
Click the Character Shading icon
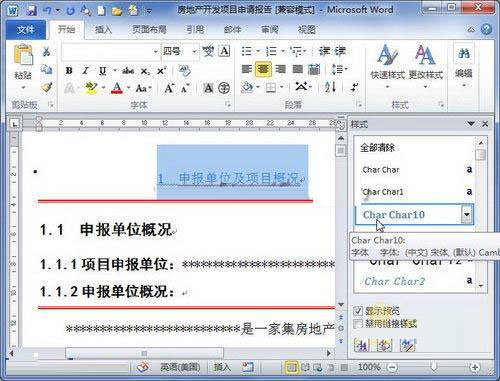pyautogui.click(x=208, y=88)
